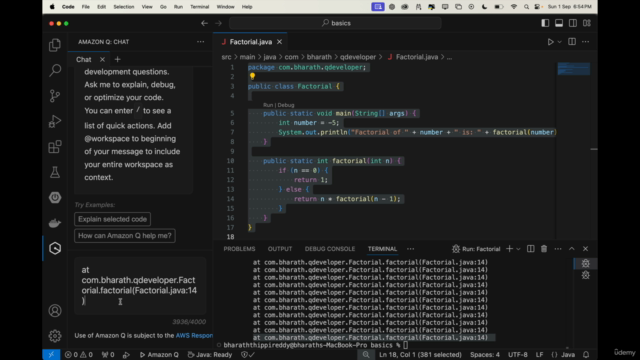Click the Run Java play icon in editor toolbar

(550, 42)
